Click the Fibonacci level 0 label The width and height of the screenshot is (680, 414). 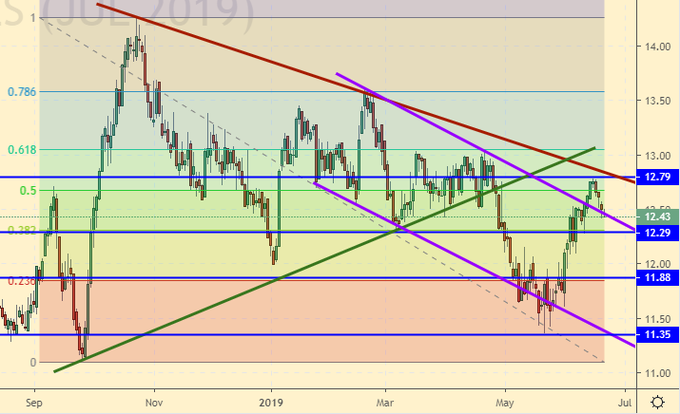pyautogui.click(x=34, y=362)
